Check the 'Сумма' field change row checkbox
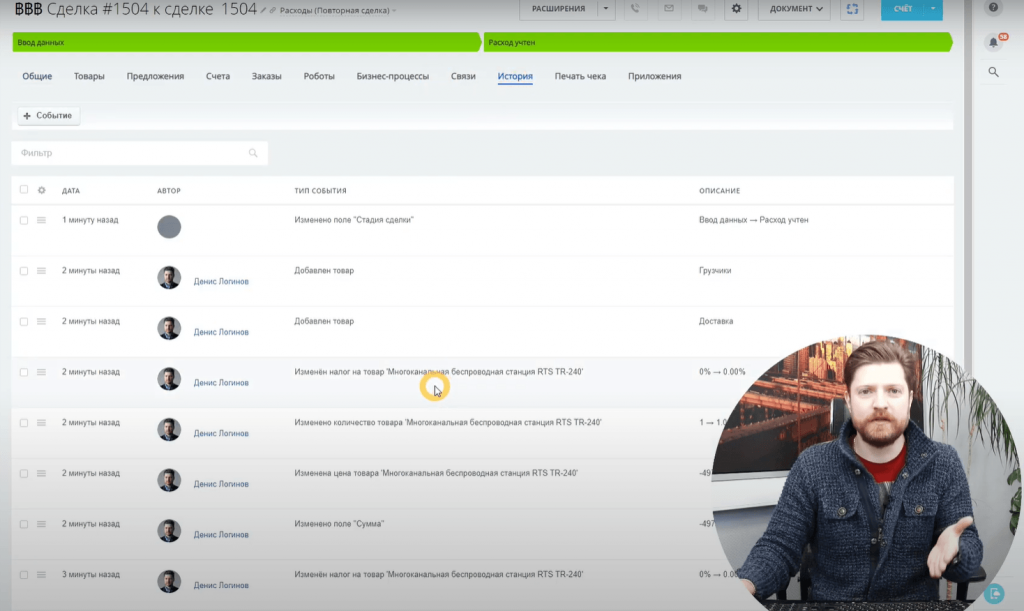Viewport: 1024px width, 611px height. point(24,524)
